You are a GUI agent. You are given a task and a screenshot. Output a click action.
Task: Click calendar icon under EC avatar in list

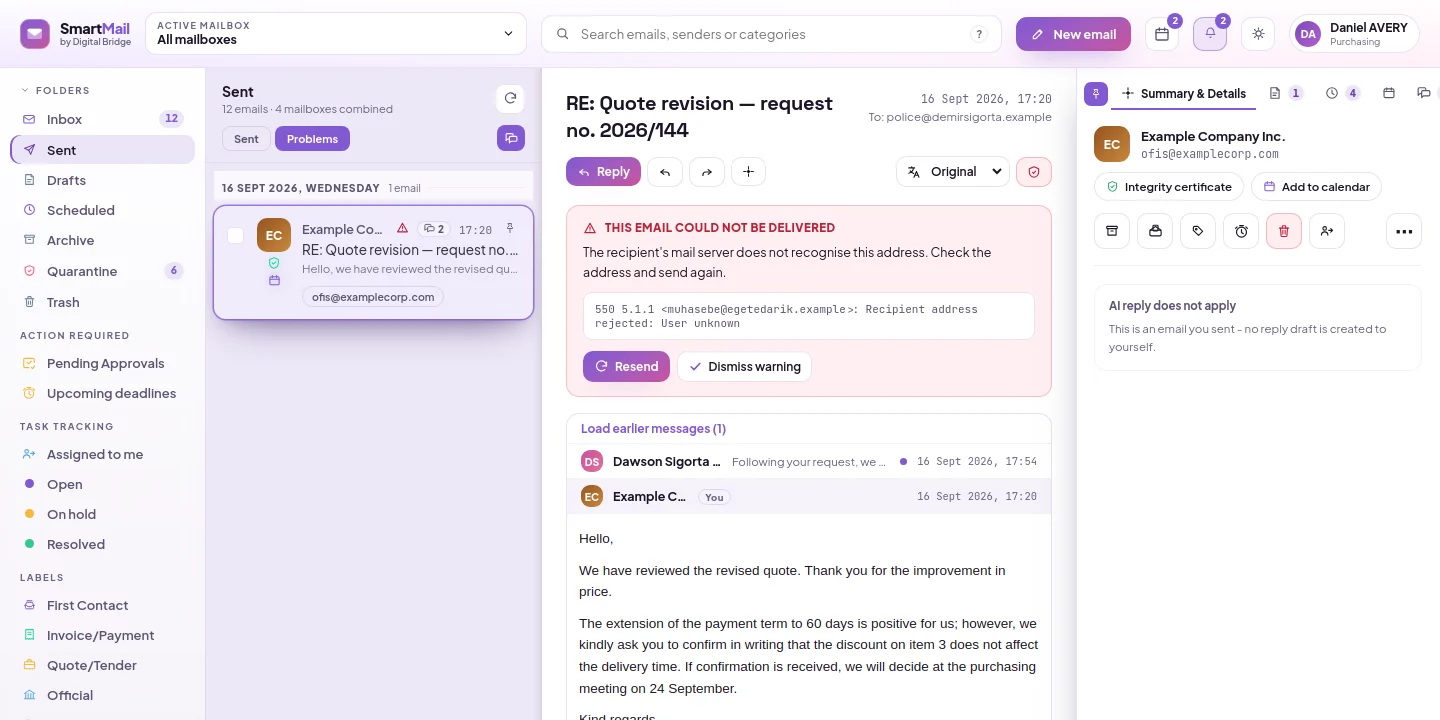coord(274,281)
